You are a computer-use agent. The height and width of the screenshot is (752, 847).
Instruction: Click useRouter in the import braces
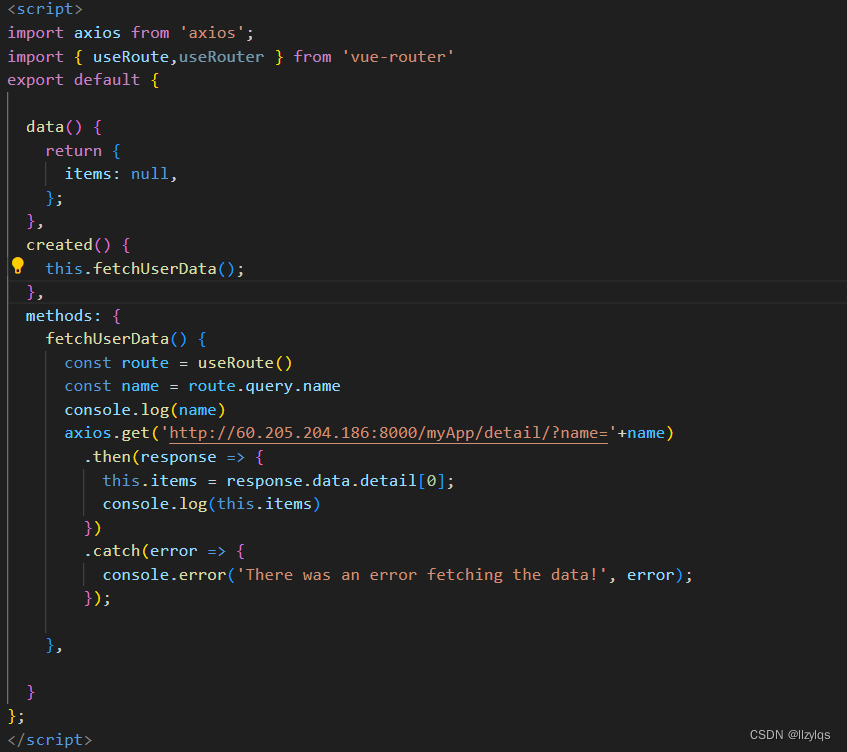(x=221, y=57)
